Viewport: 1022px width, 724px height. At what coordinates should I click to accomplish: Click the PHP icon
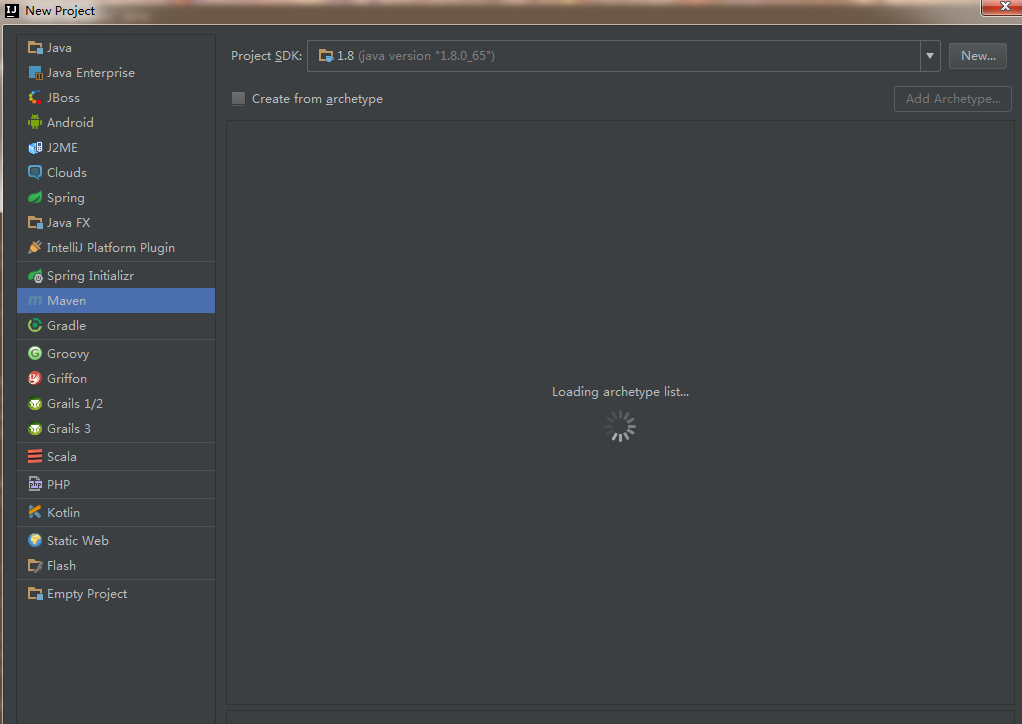coord(35,484)
